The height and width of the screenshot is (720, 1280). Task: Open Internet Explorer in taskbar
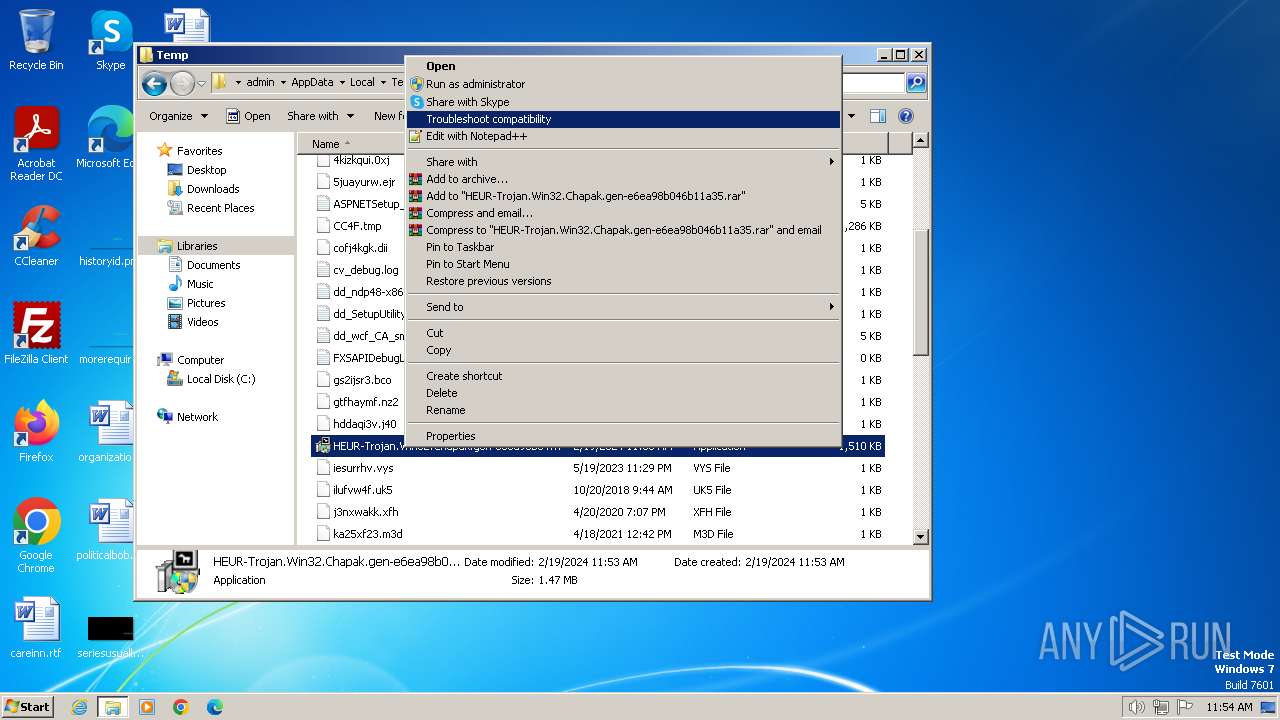pos(79,707)
